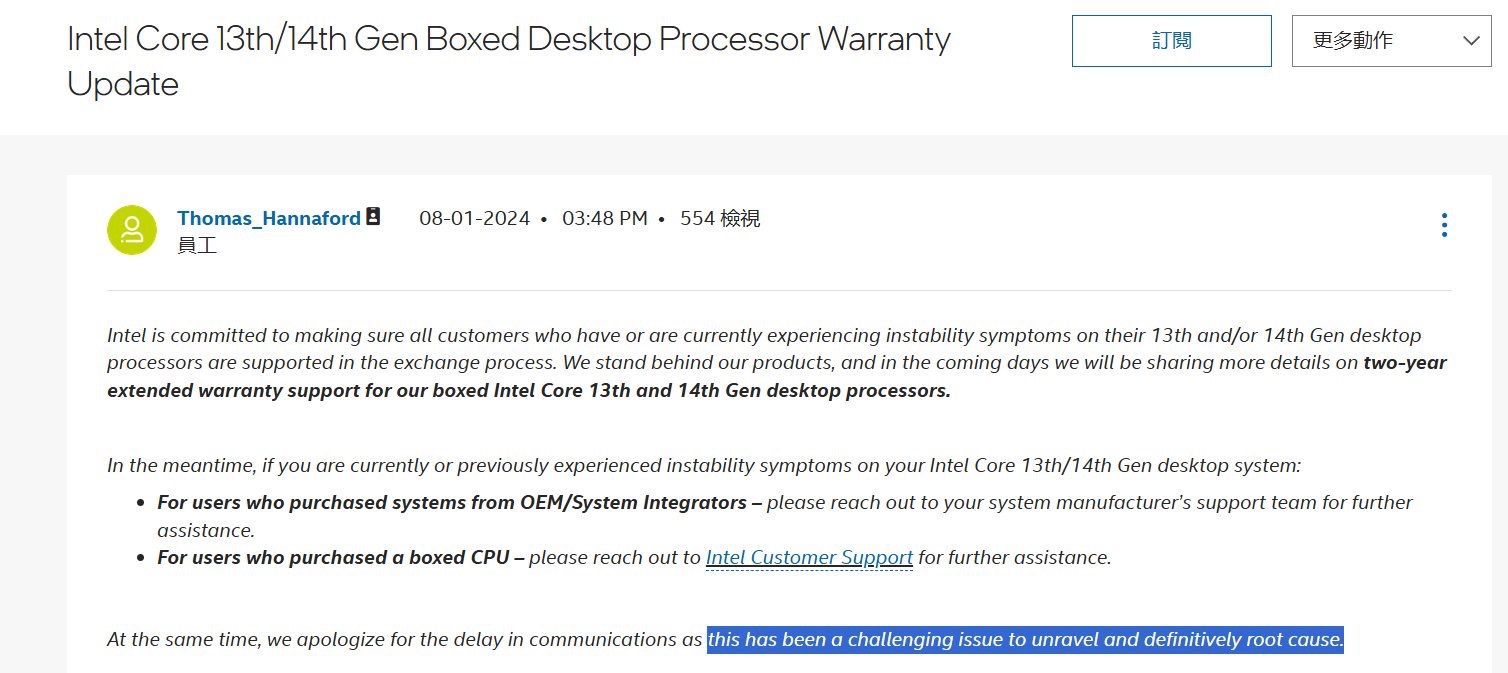Viewport: 1508px width, 673px height.
Task: Click the bold two-year extended warranty text
Action: tap(528, 390)
